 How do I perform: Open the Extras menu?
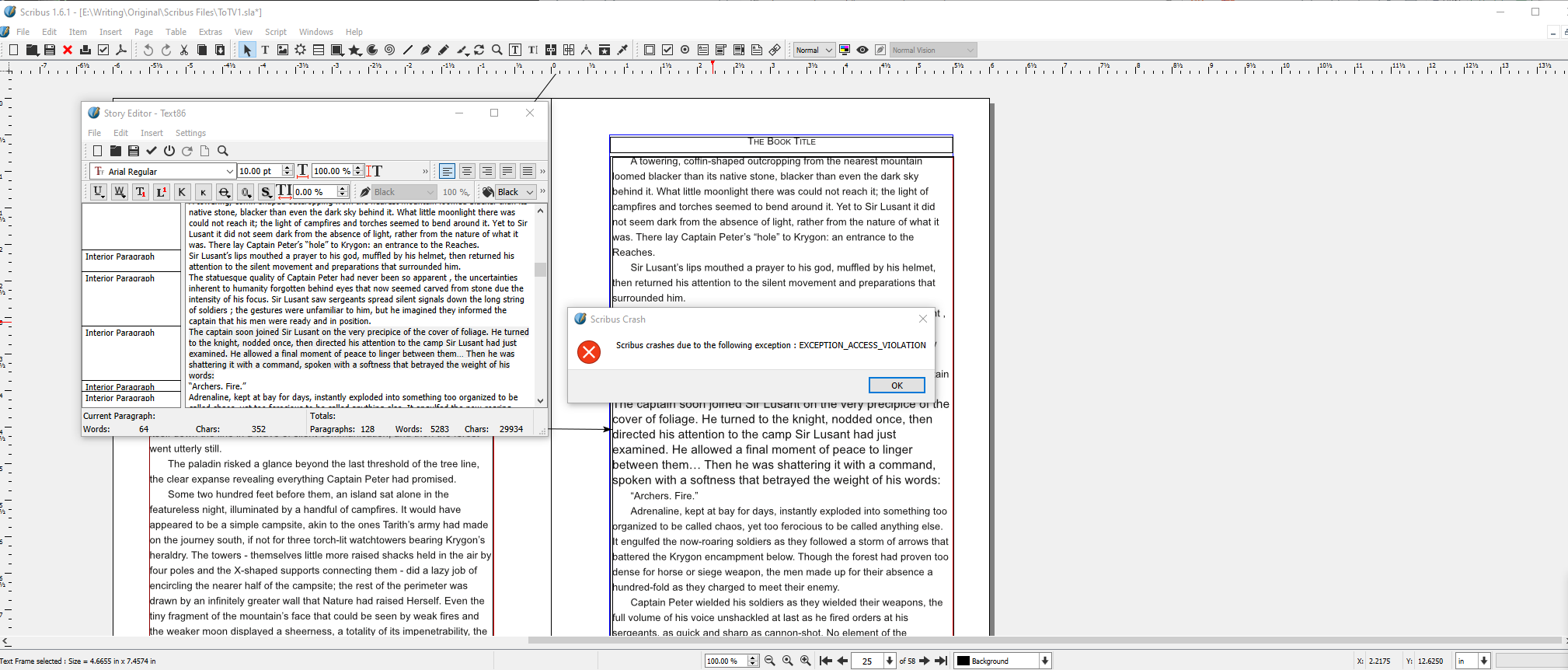pos(210,32)
